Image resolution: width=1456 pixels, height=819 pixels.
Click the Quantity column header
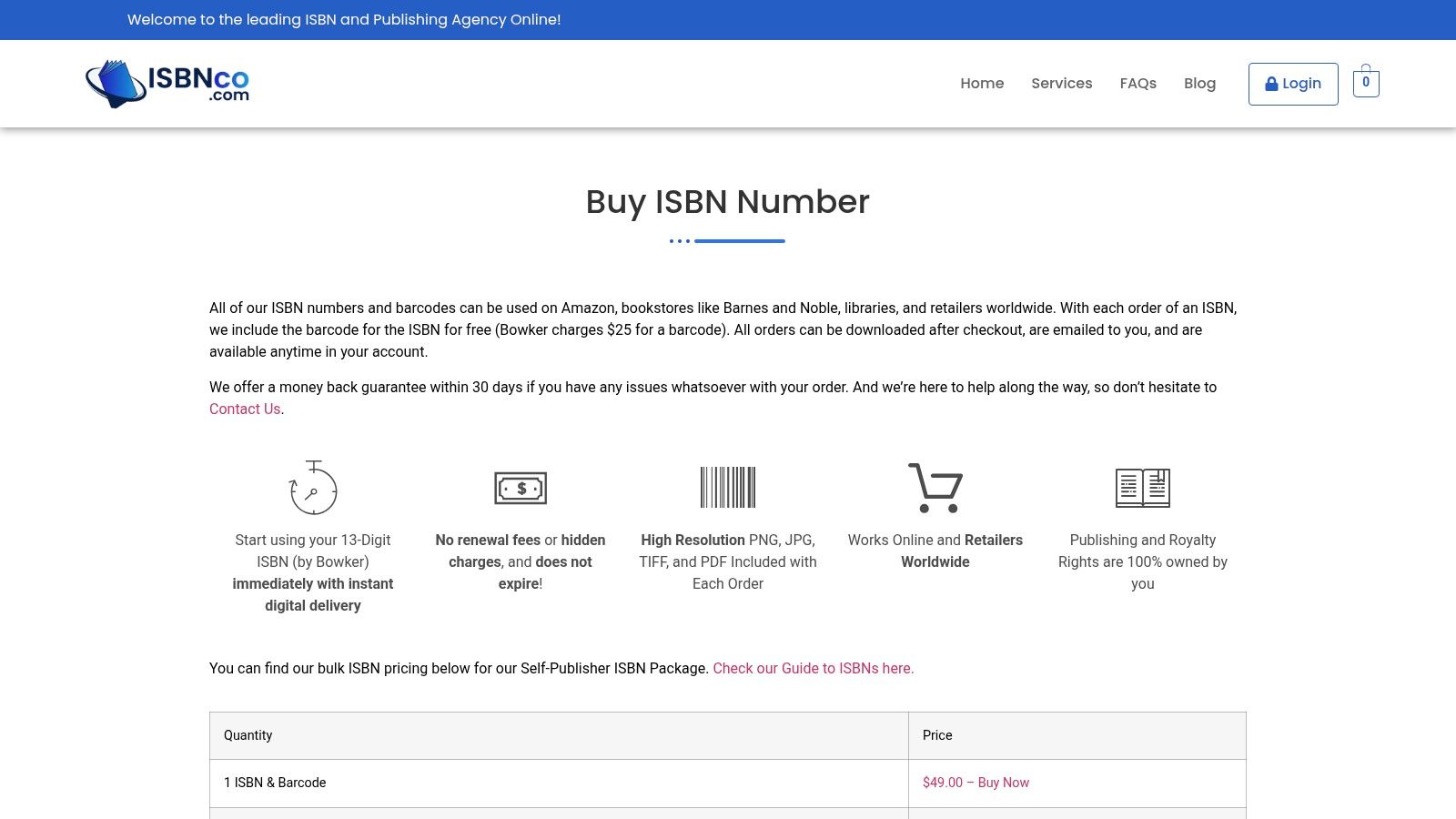pyautogui.click(x=559, y=735)
